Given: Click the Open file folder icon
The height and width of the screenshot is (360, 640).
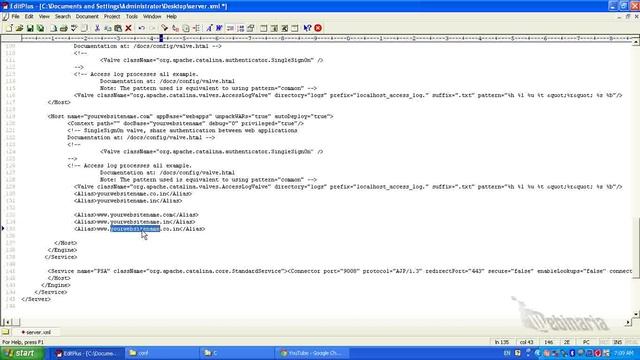Looking at the screenshot, I should (19, 28).
